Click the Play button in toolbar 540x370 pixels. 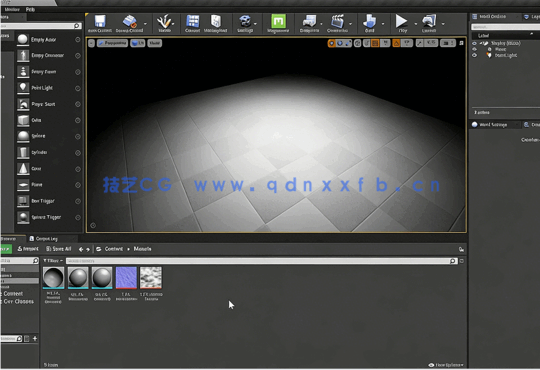tap(401, 21)
